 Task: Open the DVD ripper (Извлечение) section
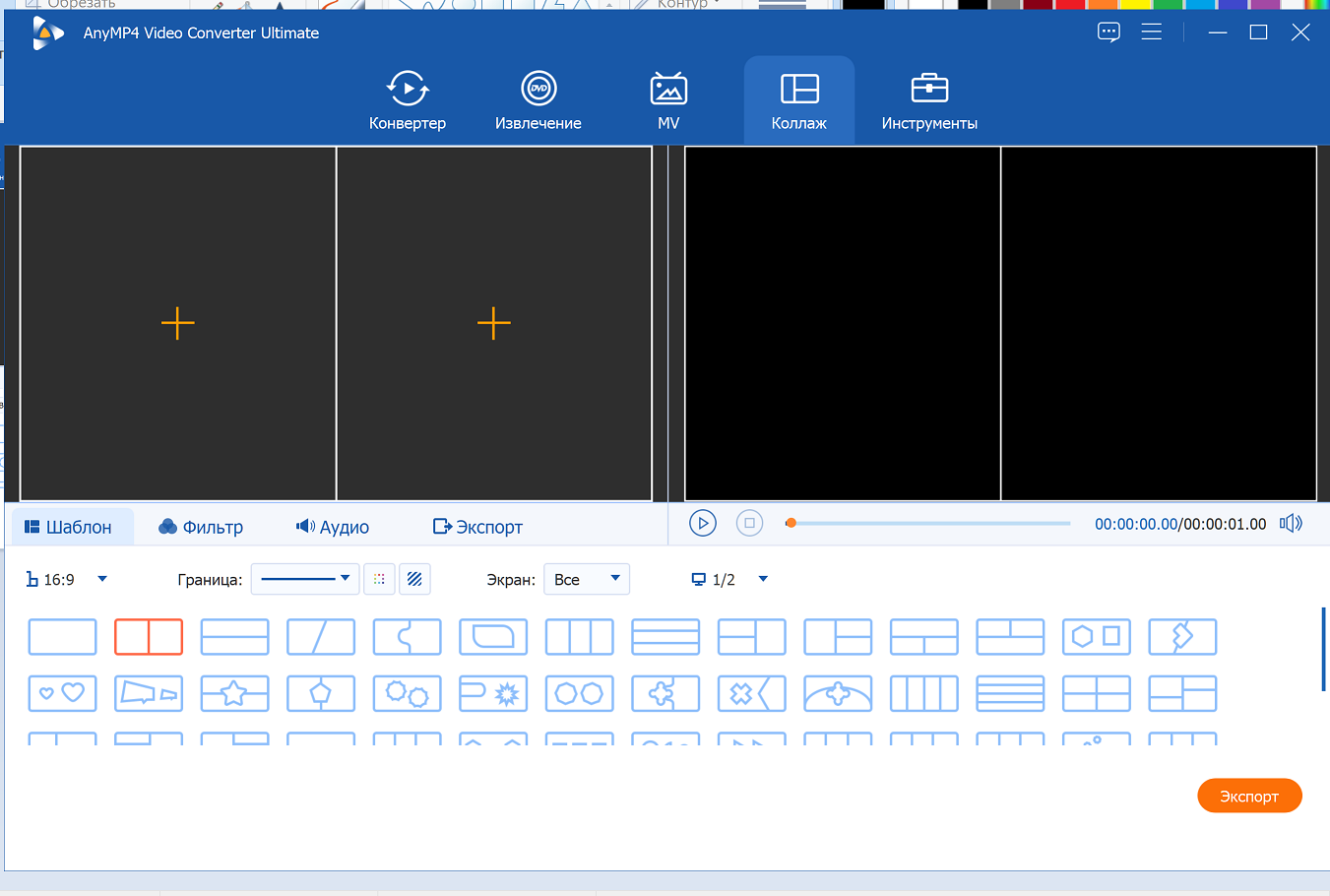coord(538,100)
